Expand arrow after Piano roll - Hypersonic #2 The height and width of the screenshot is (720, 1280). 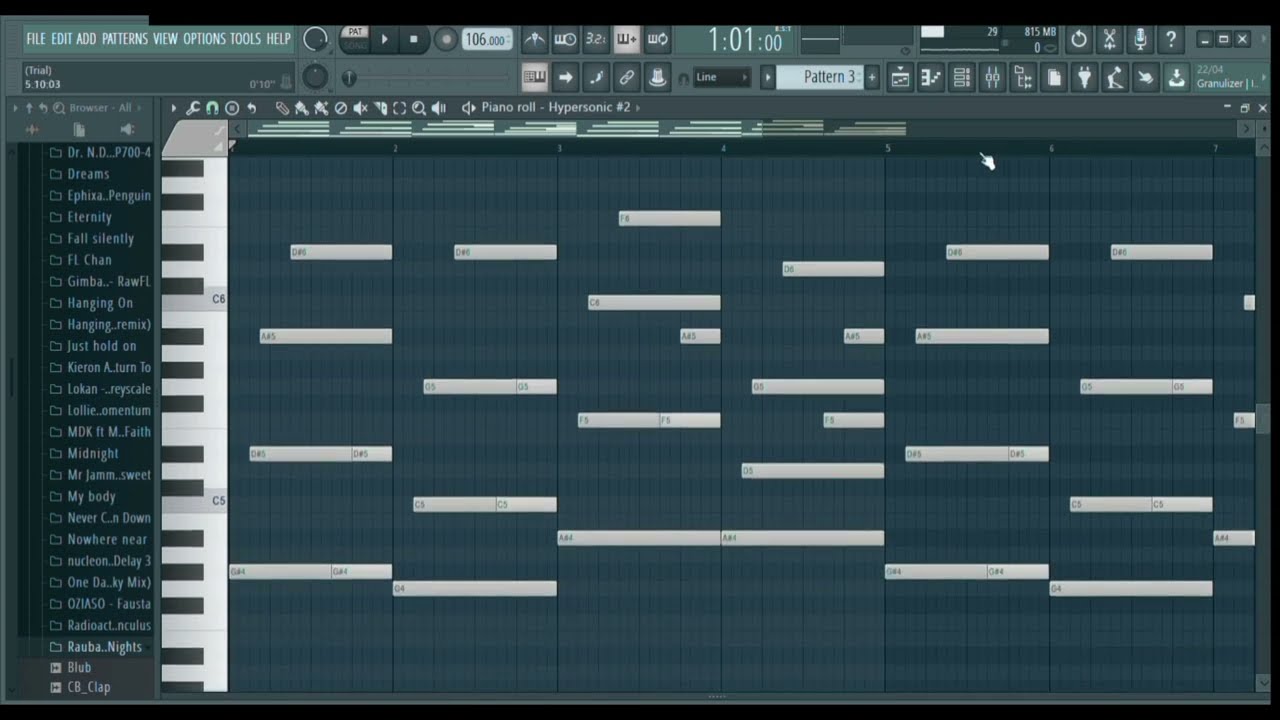tap(638, 108)
